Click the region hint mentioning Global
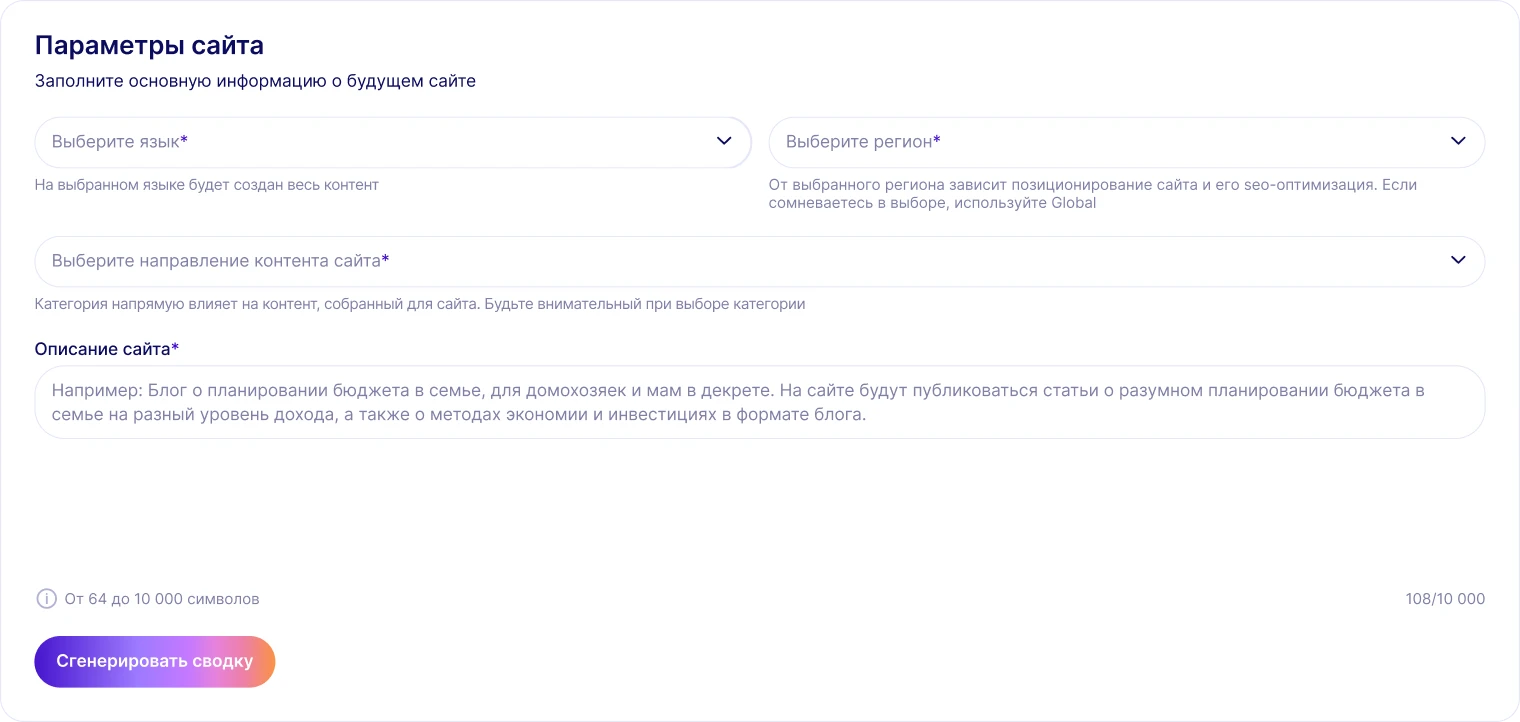The height and width of the screenshot is (722, 1520). coord(1093,194)
